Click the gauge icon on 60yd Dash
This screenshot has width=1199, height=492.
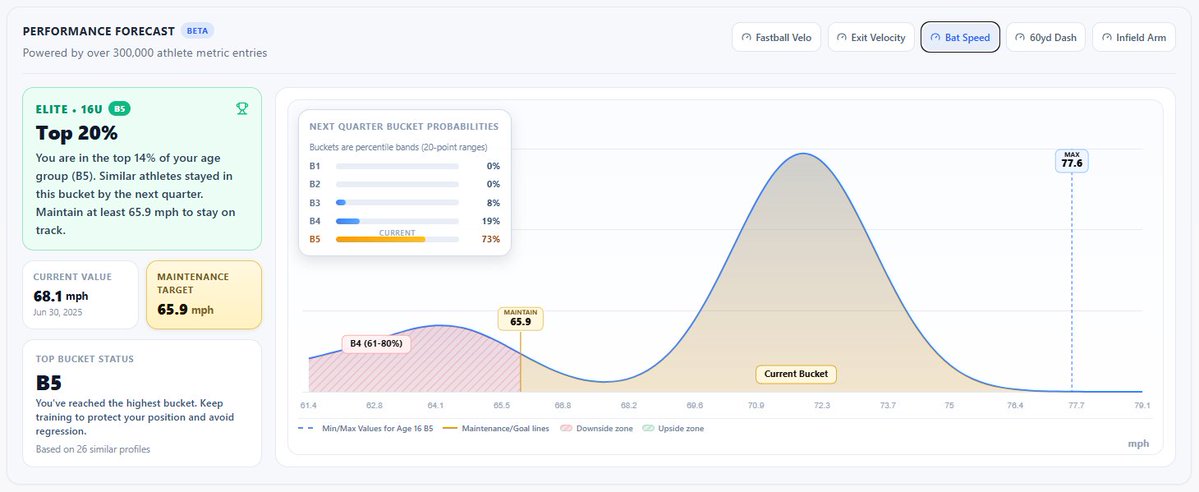click(x=1020, y=37)
